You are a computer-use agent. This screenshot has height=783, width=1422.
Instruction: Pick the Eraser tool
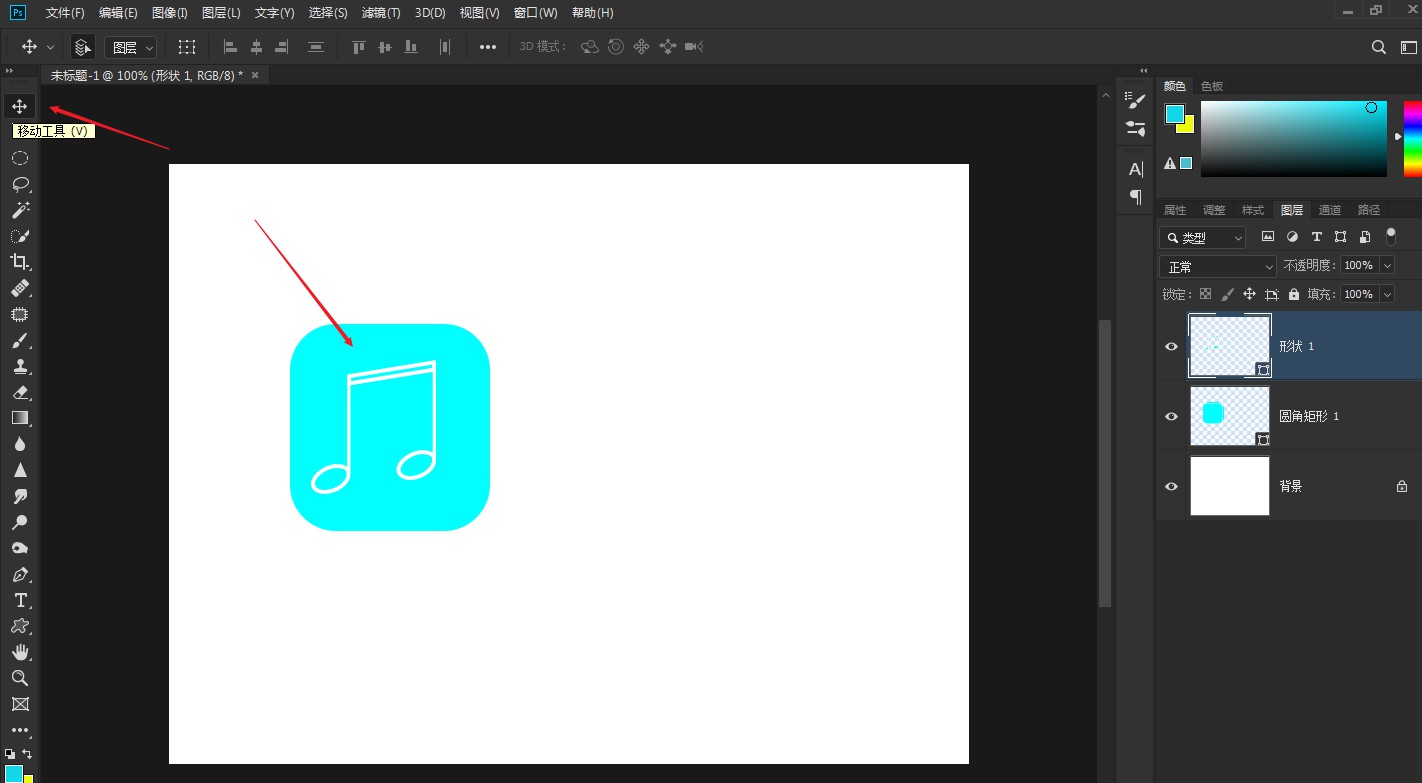20,392
